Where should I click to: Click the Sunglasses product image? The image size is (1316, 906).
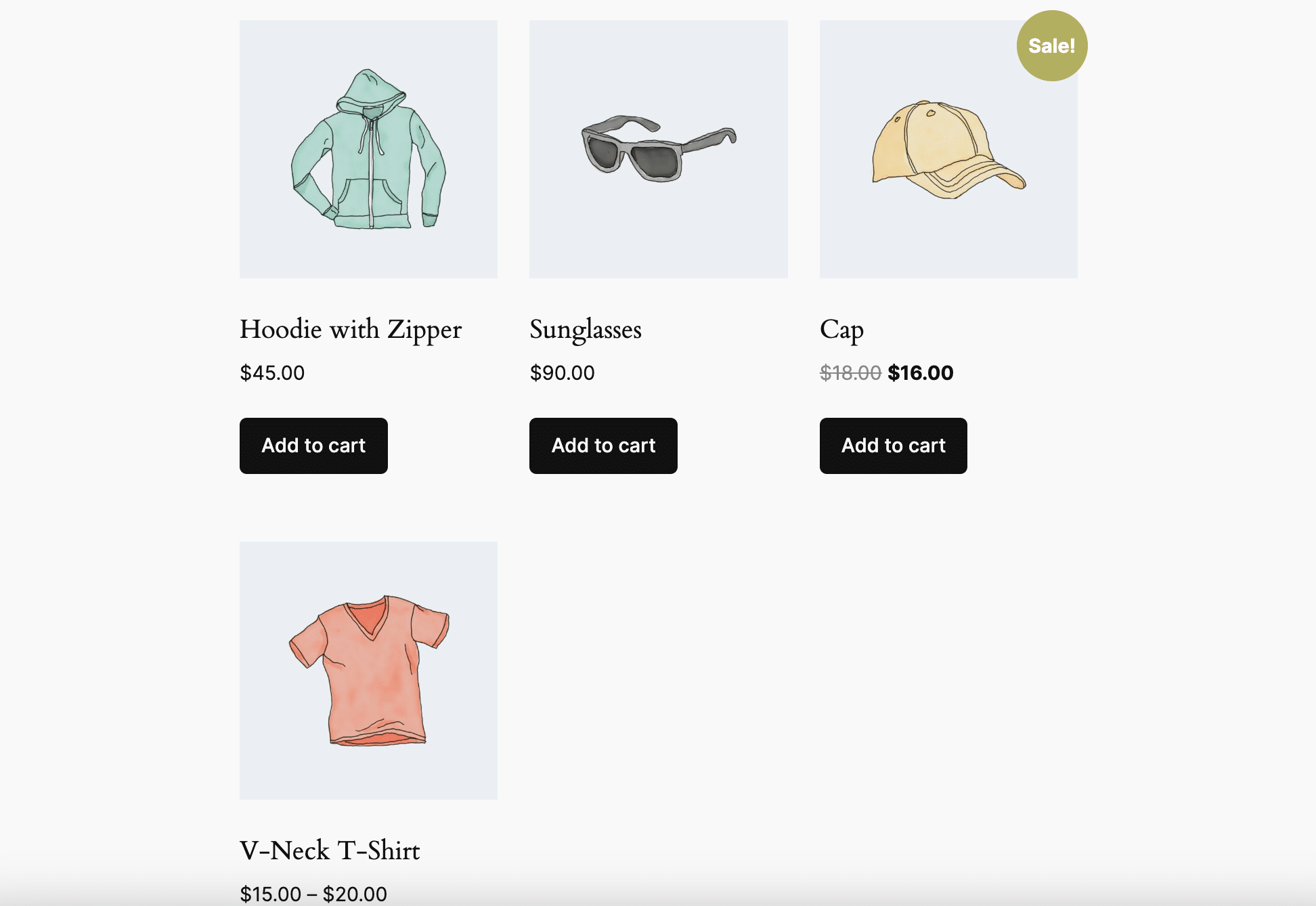coord(658,149)
